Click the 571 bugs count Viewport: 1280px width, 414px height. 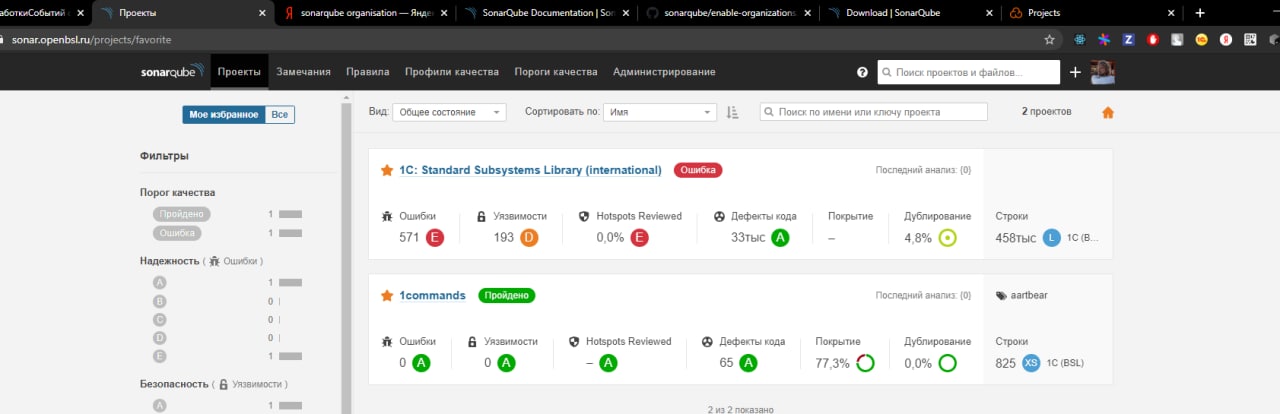409,237
